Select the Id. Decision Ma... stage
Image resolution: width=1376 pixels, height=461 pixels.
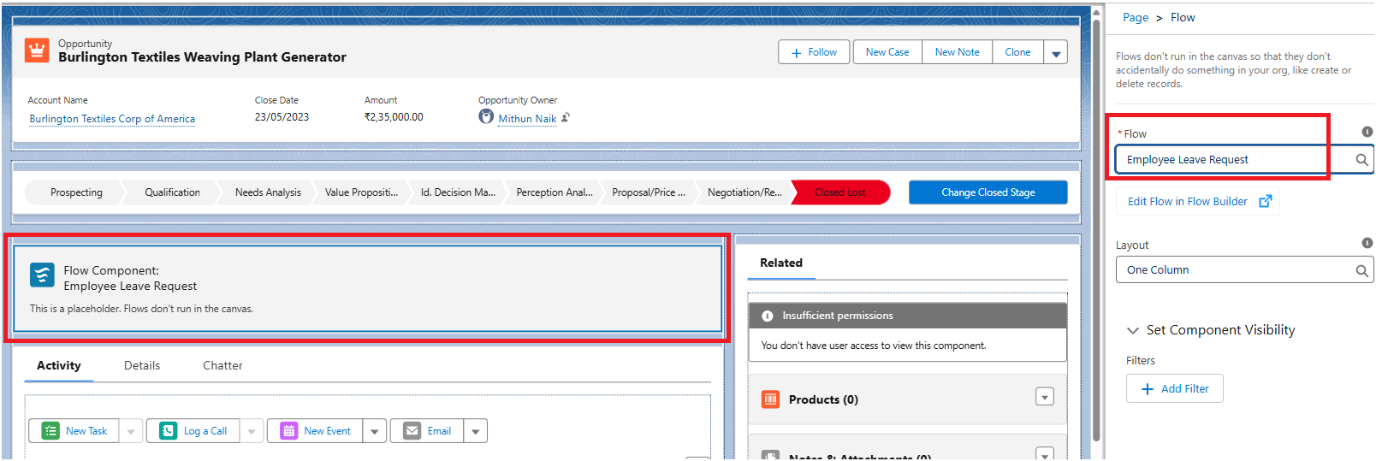tap(458, 192)
